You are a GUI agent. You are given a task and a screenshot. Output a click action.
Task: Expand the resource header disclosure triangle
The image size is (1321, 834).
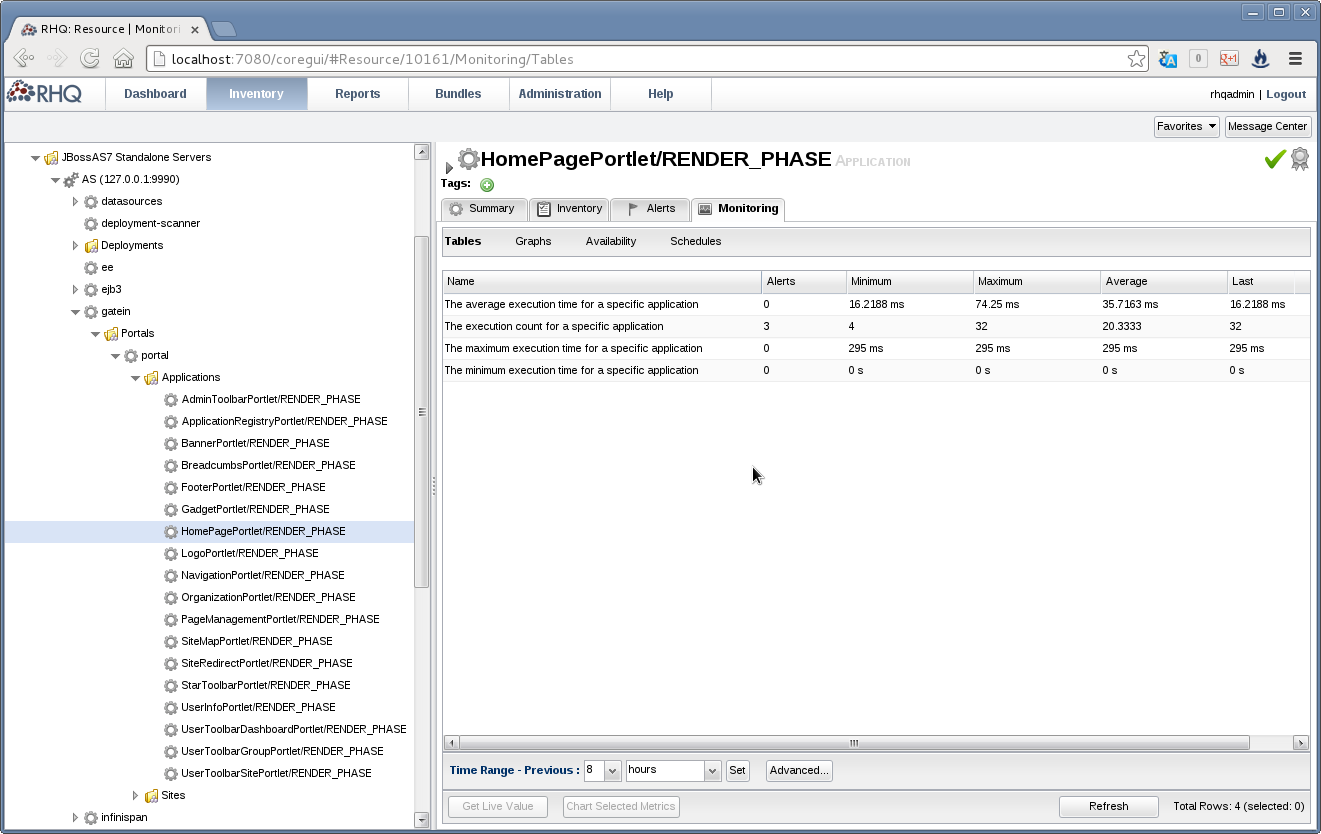[449, 167]
